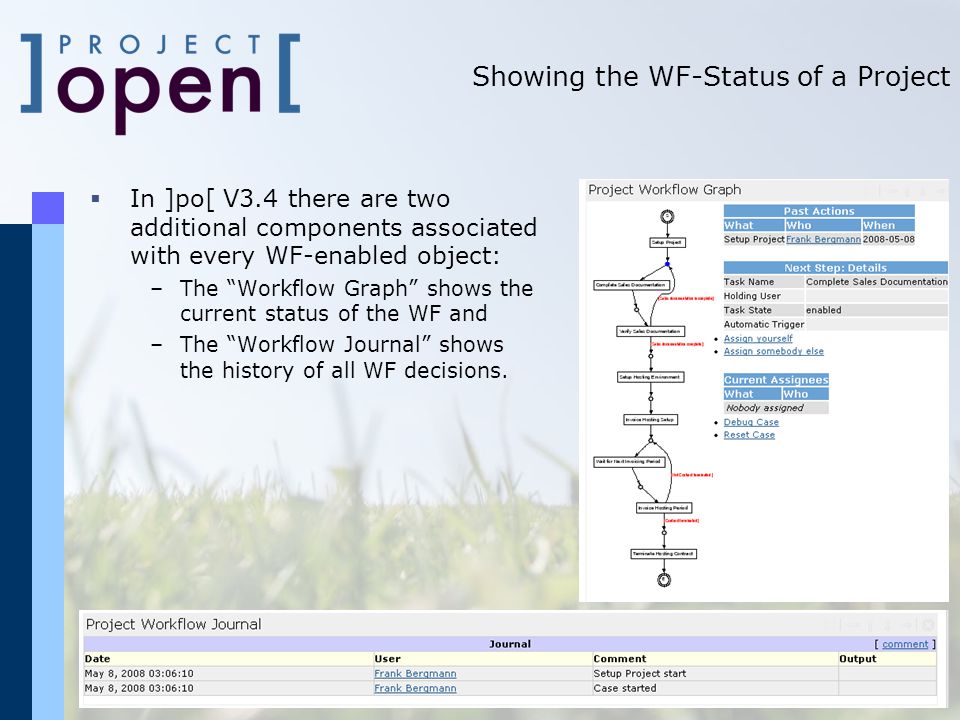The image size is (960, 720).
Task: Select the Verify Sales Documentation graph node
Action: pyautogui.click(x=650, y=331)
